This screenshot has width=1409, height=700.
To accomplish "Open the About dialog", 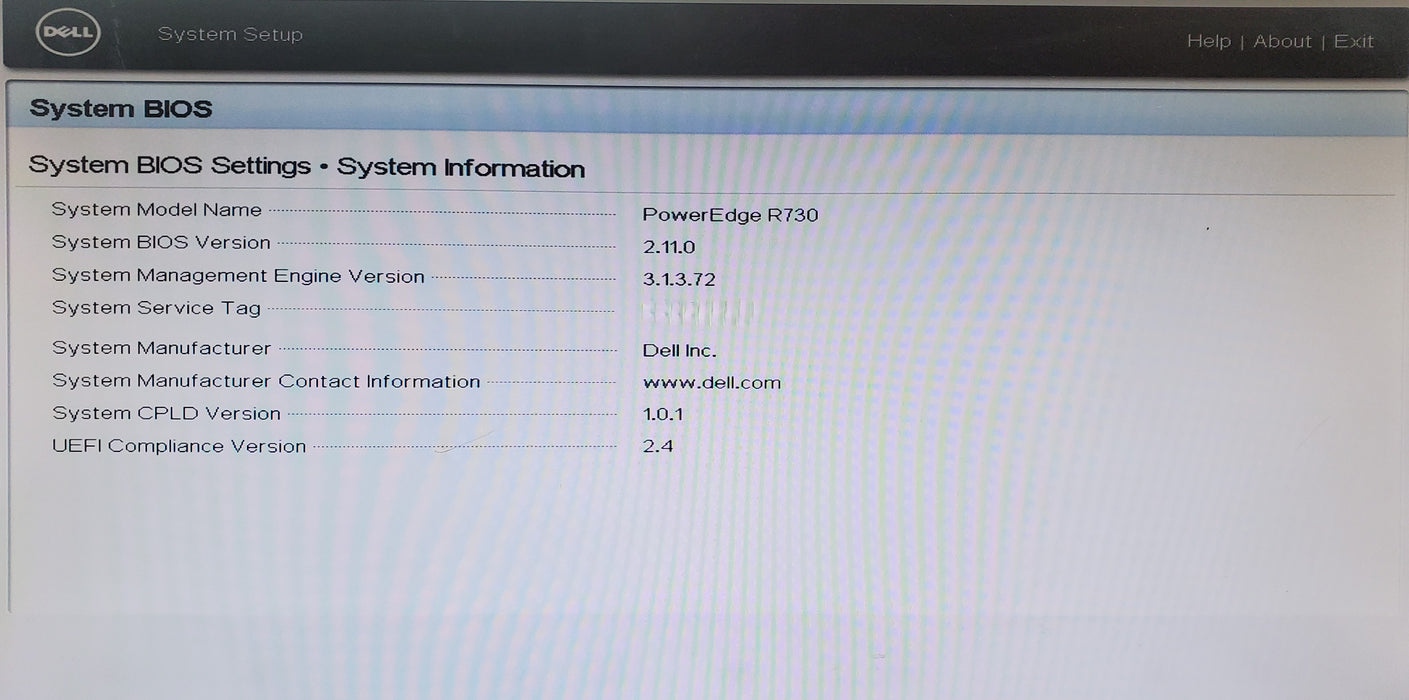I will (x=1283, y=41).
